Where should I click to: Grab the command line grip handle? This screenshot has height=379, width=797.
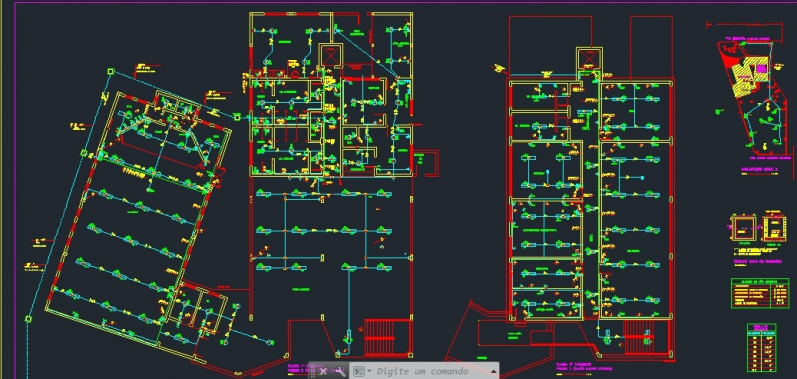313,371
